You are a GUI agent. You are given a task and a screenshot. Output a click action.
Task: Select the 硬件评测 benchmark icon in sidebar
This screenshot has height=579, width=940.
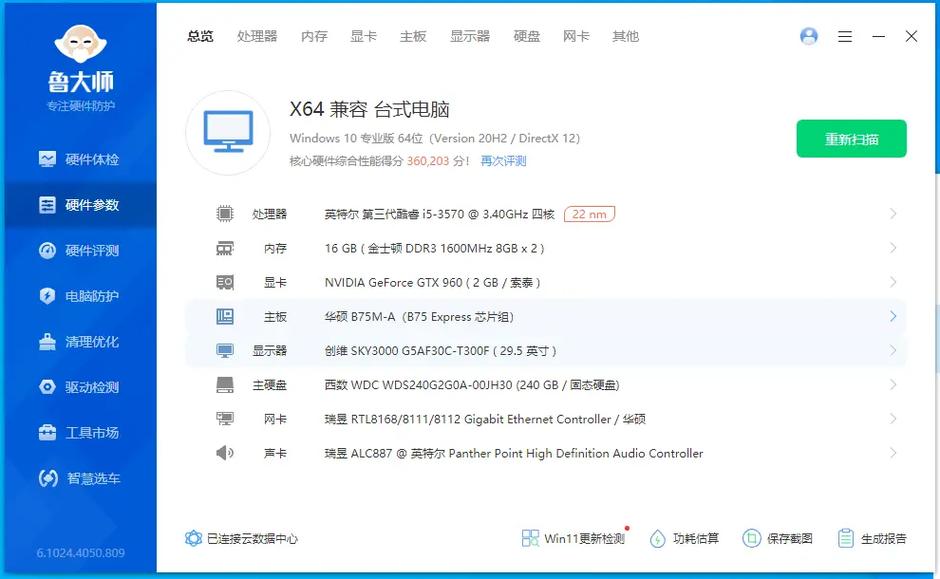click(80, 250)
